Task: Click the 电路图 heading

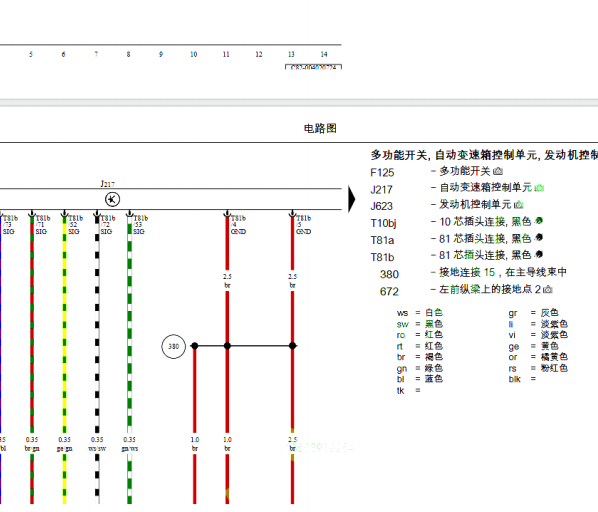Action: coord(320,128)
